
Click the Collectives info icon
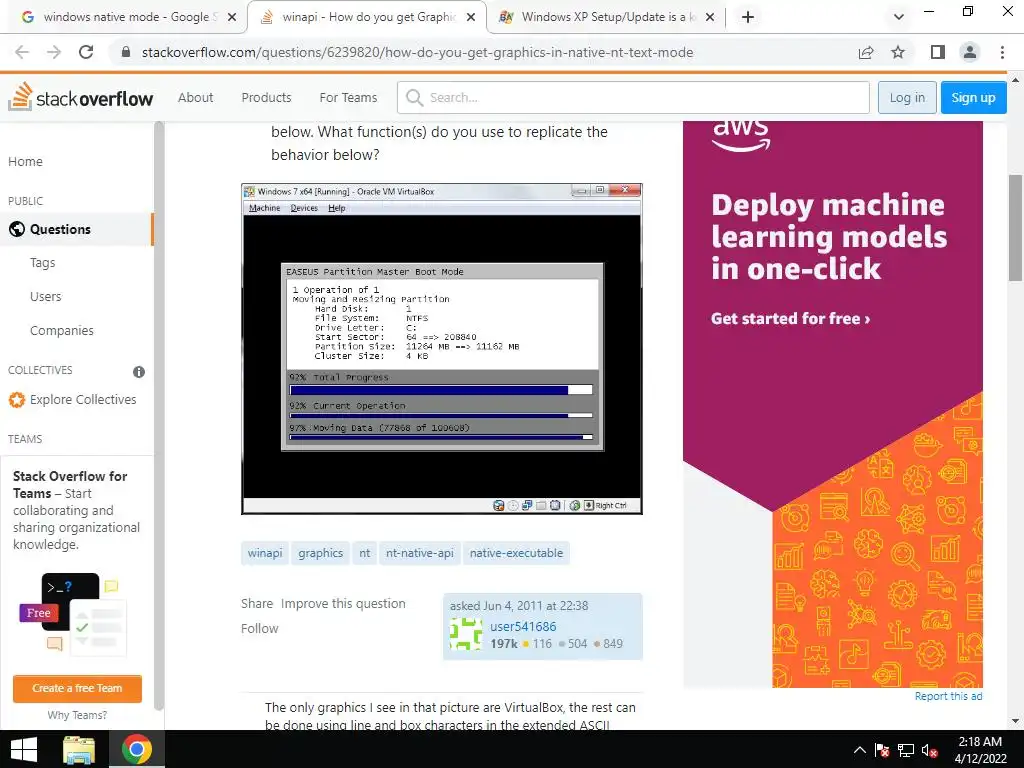139,372
